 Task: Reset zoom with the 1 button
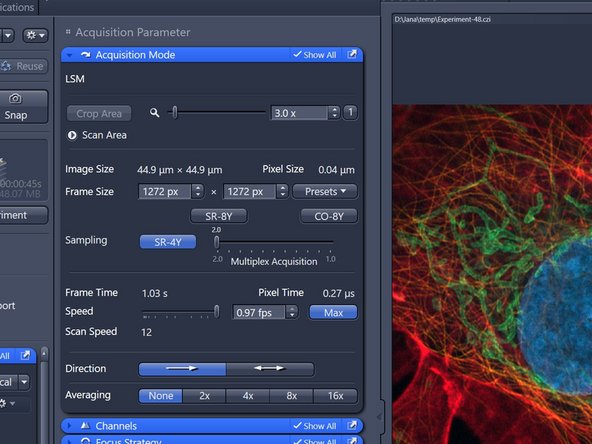350,113
